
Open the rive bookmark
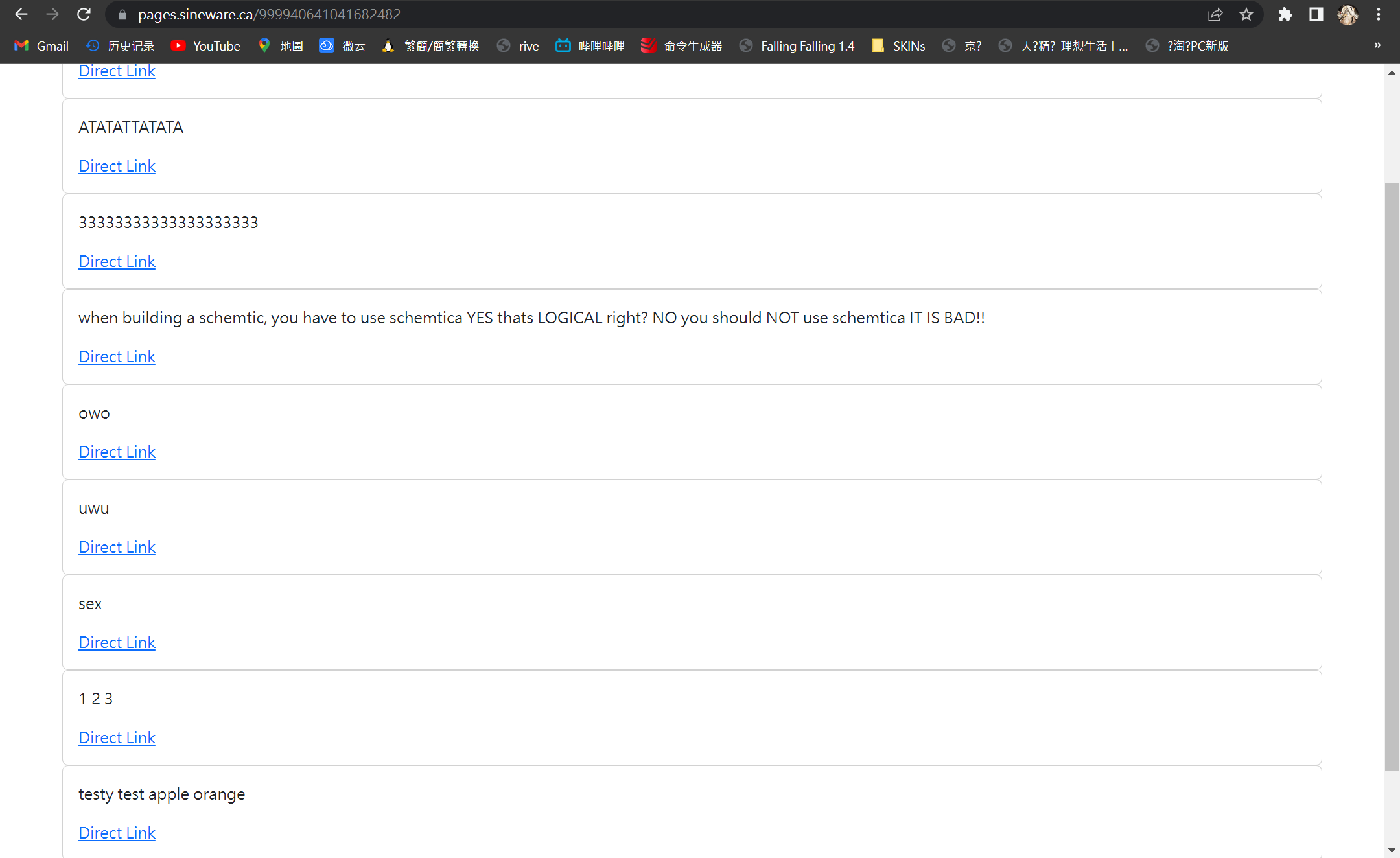pyautogui.click(x=518, y=46)
